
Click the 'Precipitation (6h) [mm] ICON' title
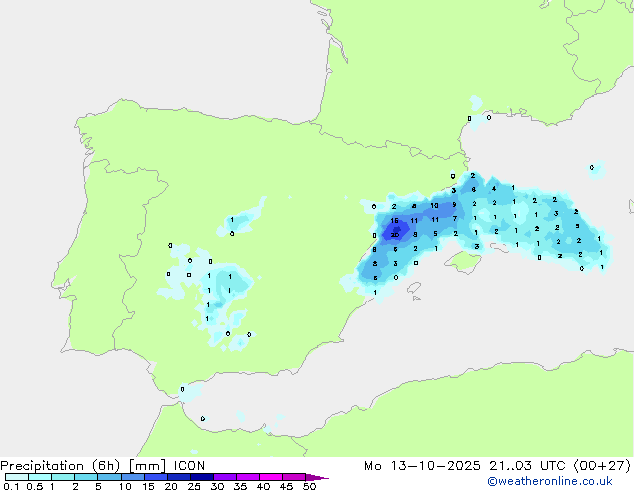coord(103,466)
